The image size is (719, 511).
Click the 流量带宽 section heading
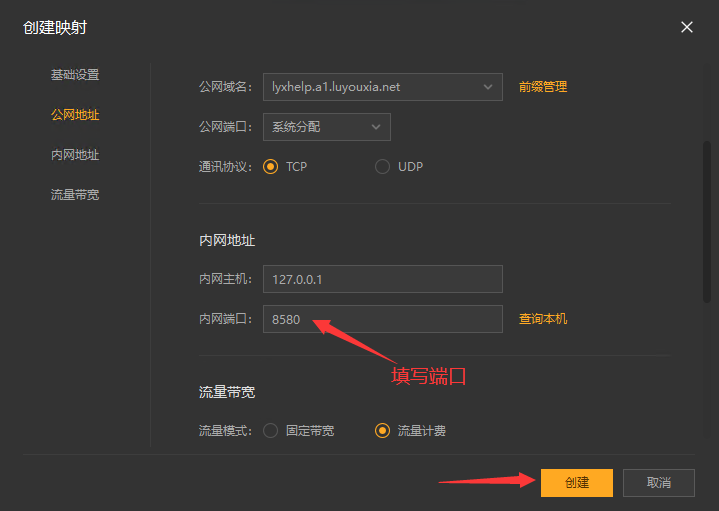(x=227, y=392)
